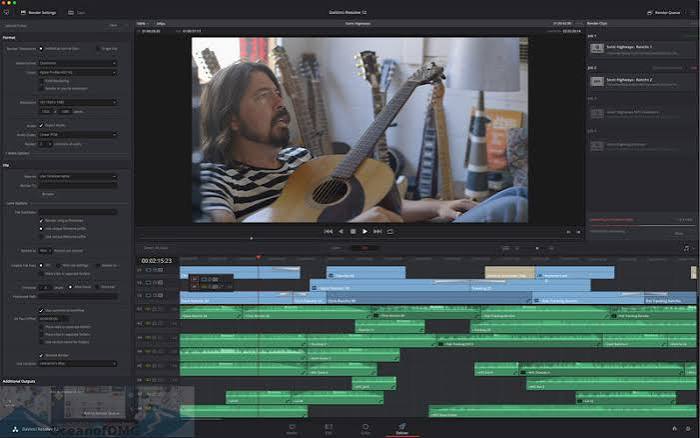Stop playback in the viewer

tap(353, 231)
